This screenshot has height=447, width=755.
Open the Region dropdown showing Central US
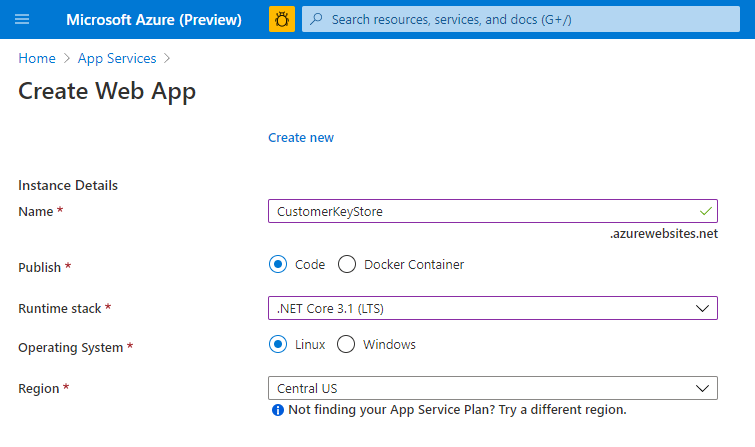coord(493,388)
